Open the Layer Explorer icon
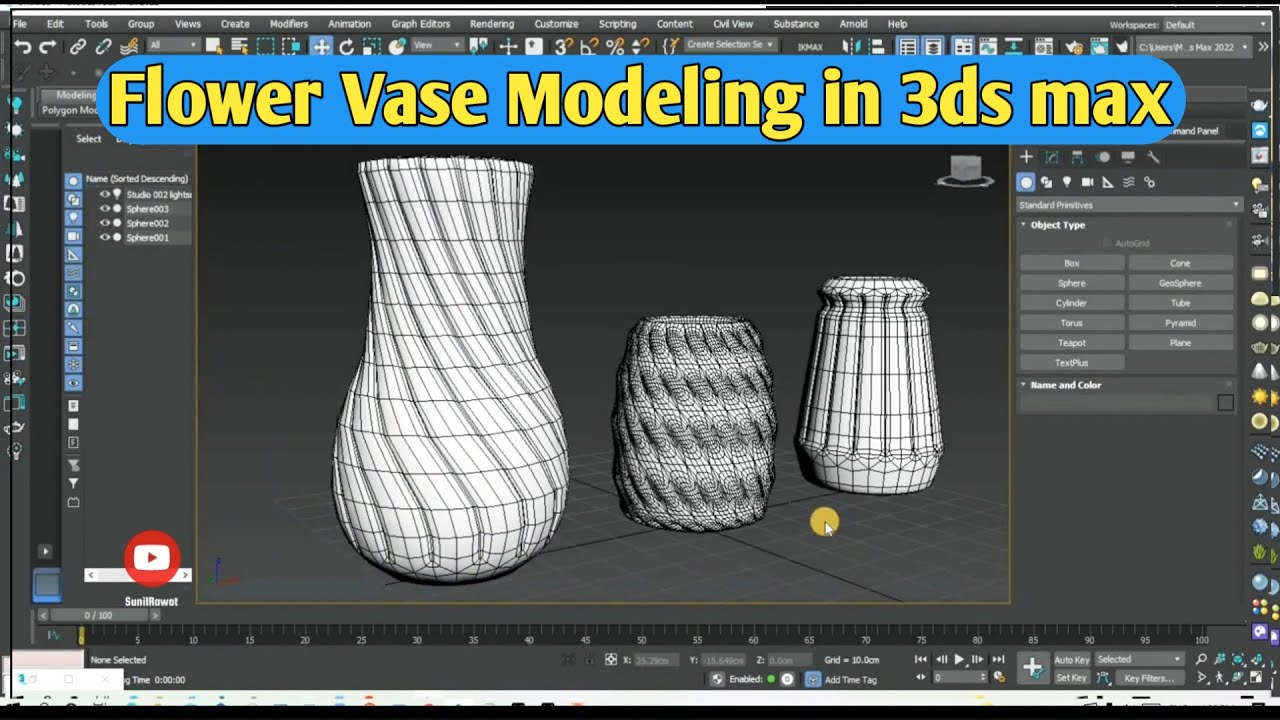This screenshot has height=720, width=1280. pyautogui.click(x=933, y=46)
